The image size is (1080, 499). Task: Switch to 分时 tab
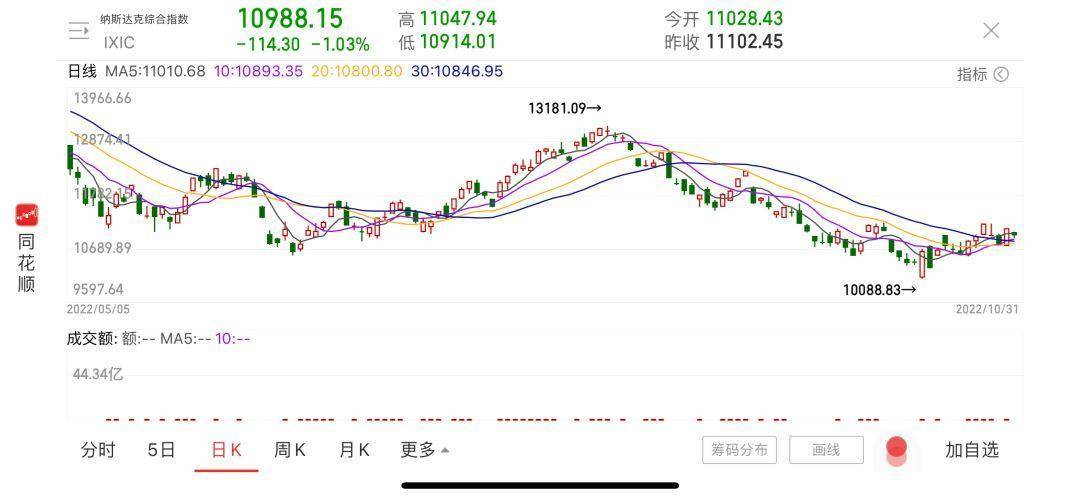pos(98,450)
